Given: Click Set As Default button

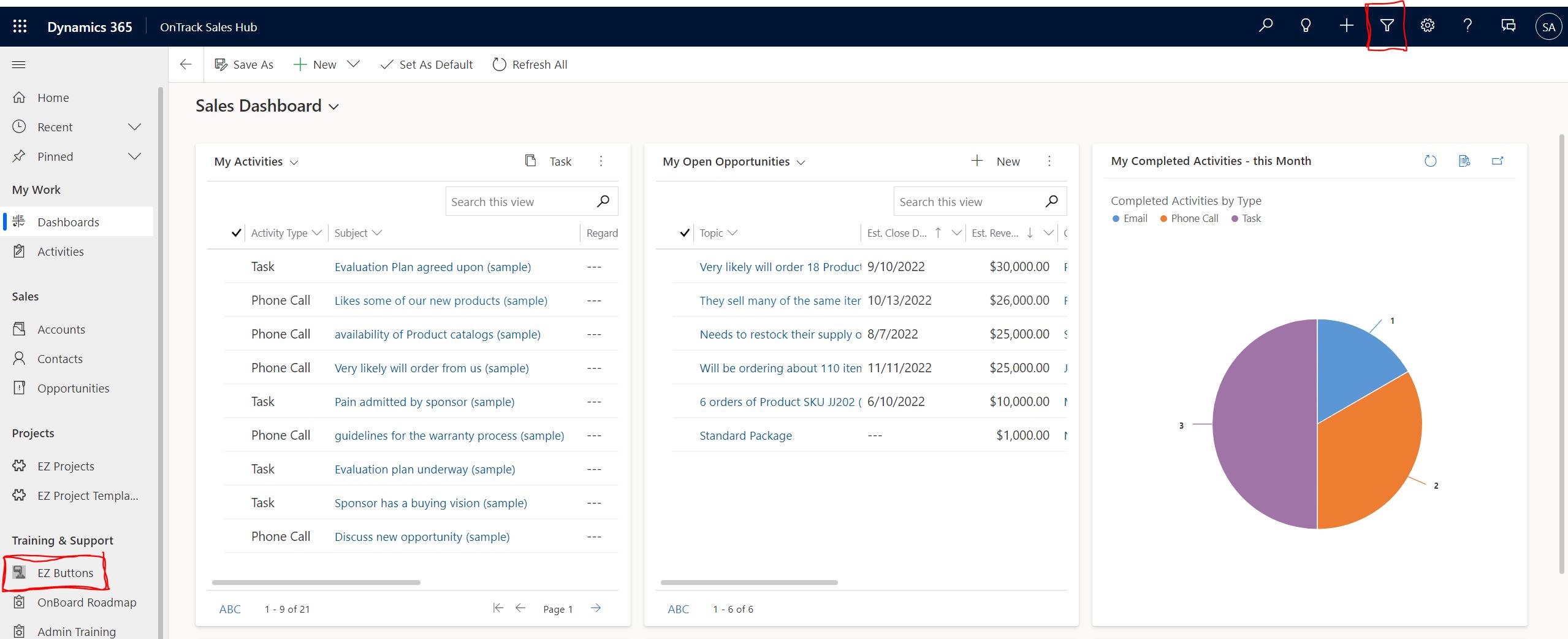Looking at the screenshot, I should coord(427,64).
